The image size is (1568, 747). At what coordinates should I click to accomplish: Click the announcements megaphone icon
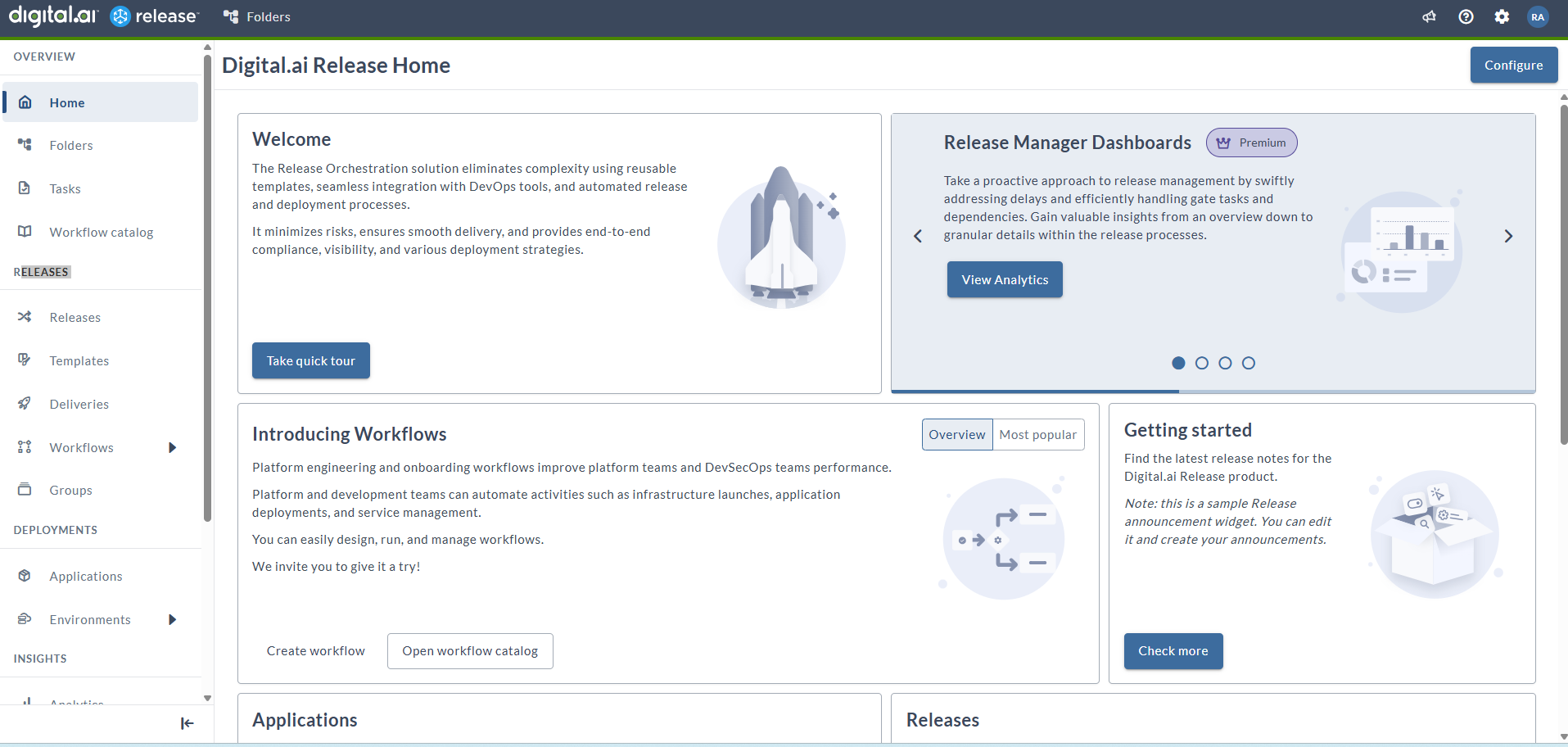tap(1429, 16)
